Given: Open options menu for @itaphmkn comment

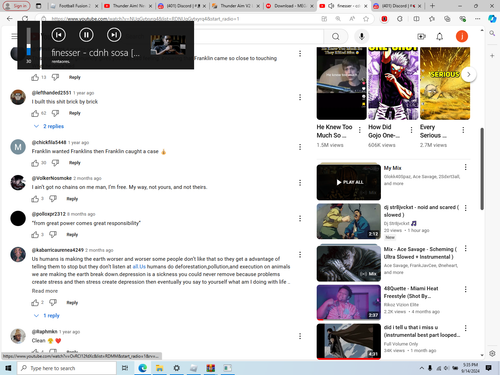Looking at the screenshot, I should click(300, 336).
